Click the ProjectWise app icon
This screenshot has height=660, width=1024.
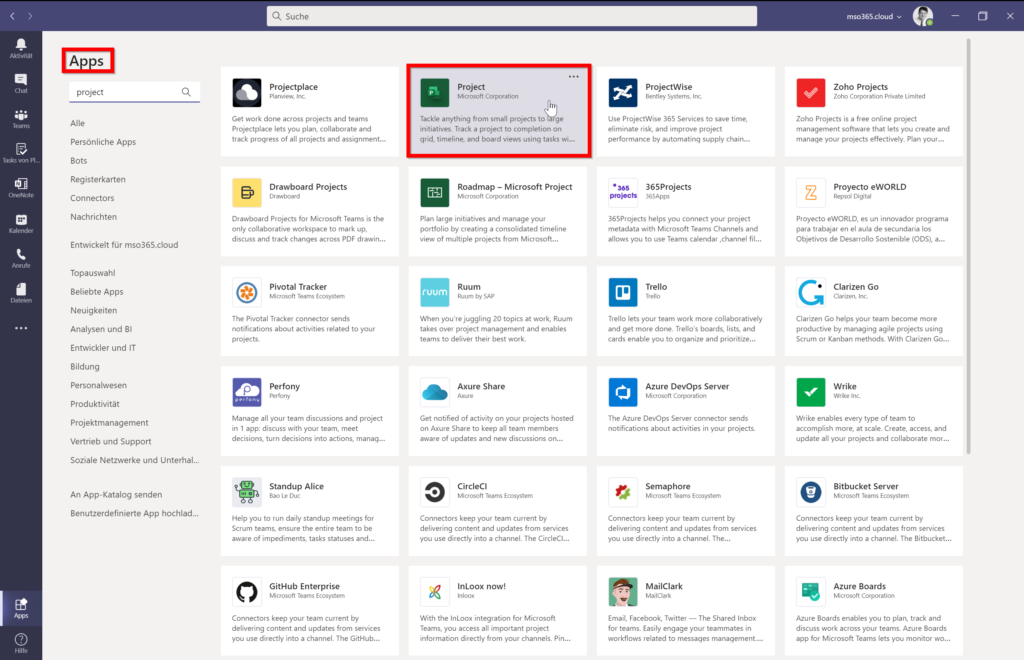pyautogui.click(x=622, y=93)
